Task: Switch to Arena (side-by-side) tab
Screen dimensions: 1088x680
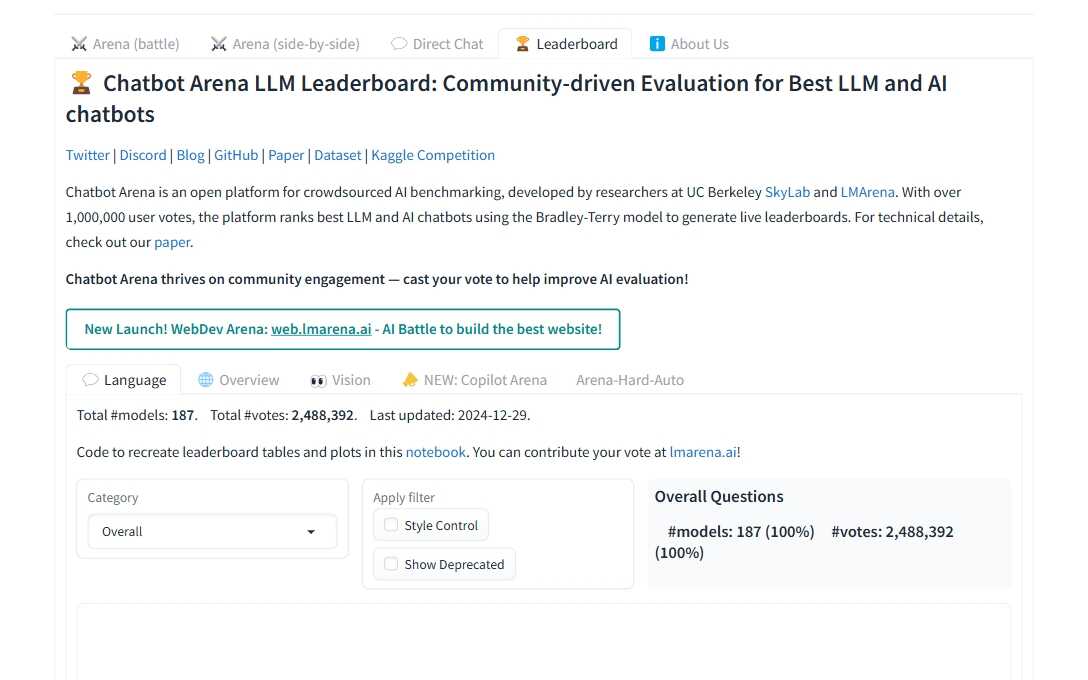Action: [x=285, y=44]
